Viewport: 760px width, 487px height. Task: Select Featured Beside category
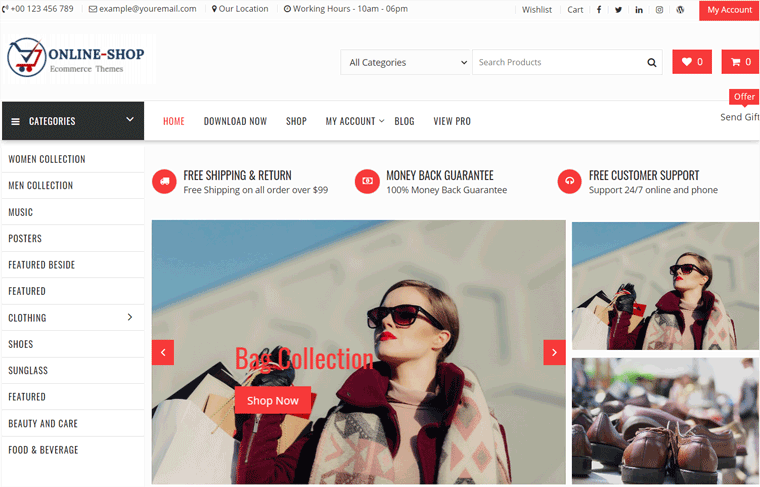(x=73, y=265)
